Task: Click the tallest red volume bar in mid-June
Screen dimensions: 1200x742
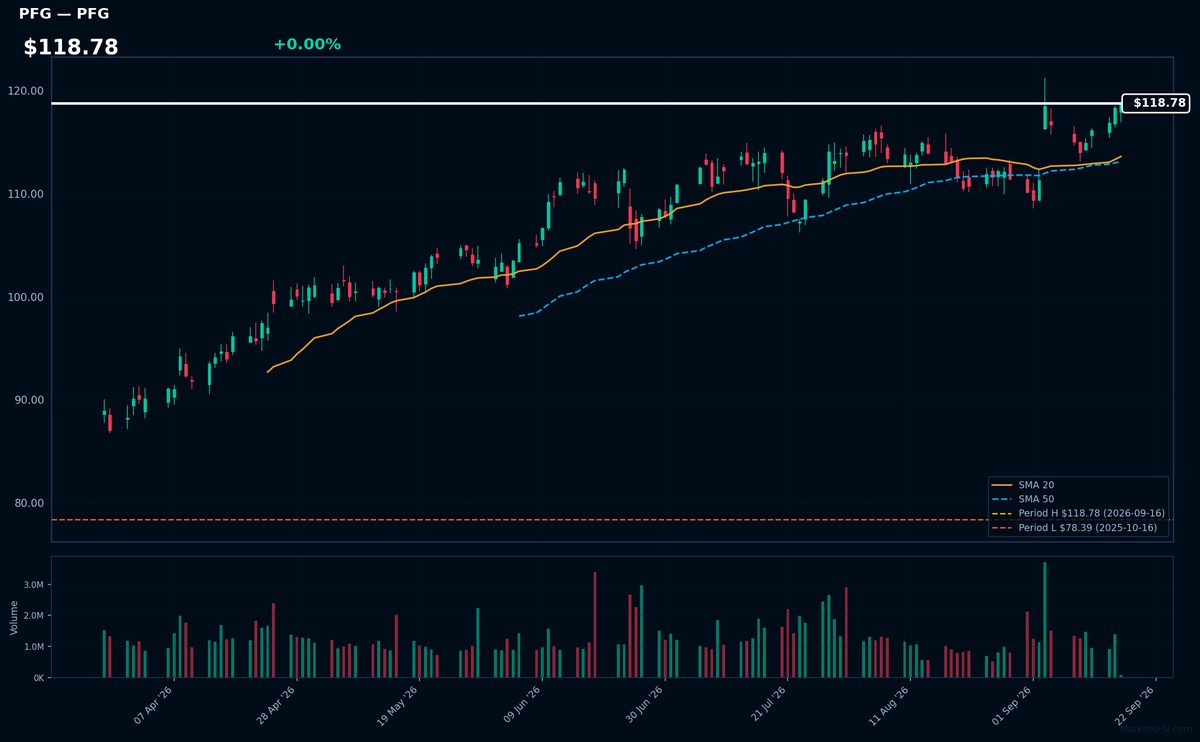Action: pyautogui.click(x=595, y=625)
